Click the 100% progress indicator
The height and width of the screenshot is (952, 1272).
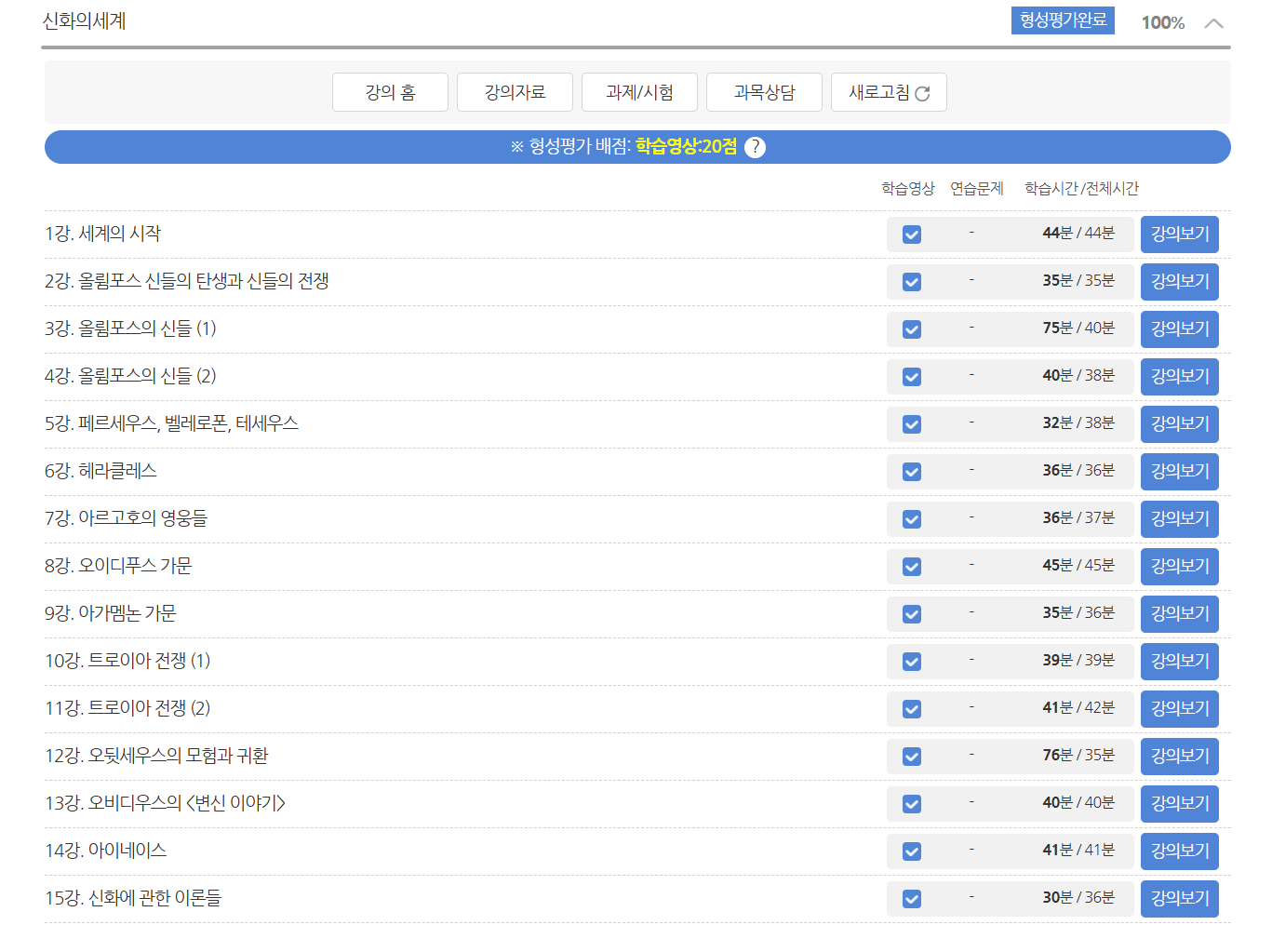coord(1163,23)
